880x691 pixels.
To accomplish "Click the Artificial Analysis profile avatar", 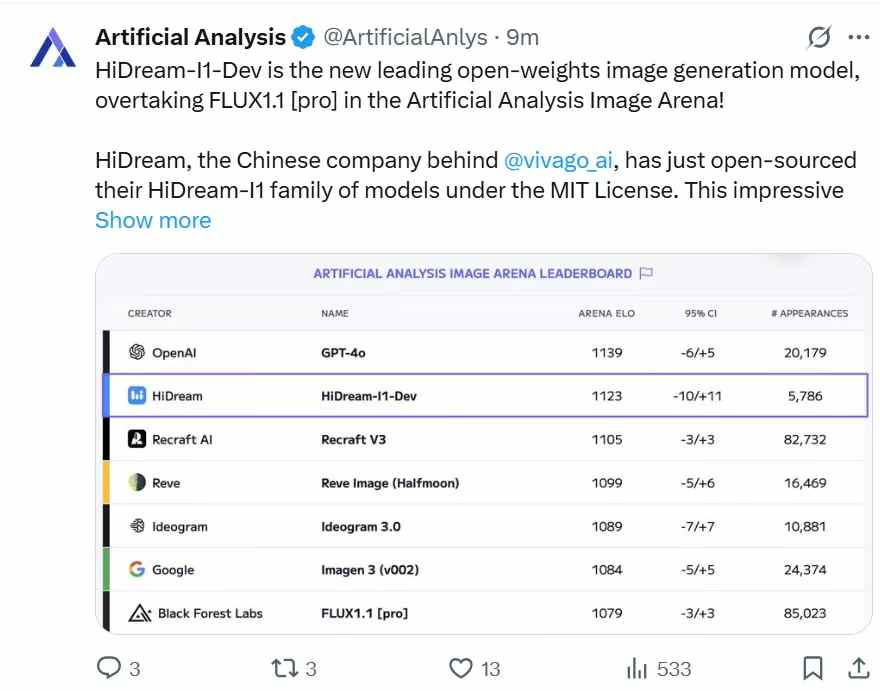I will click(52, 50).
